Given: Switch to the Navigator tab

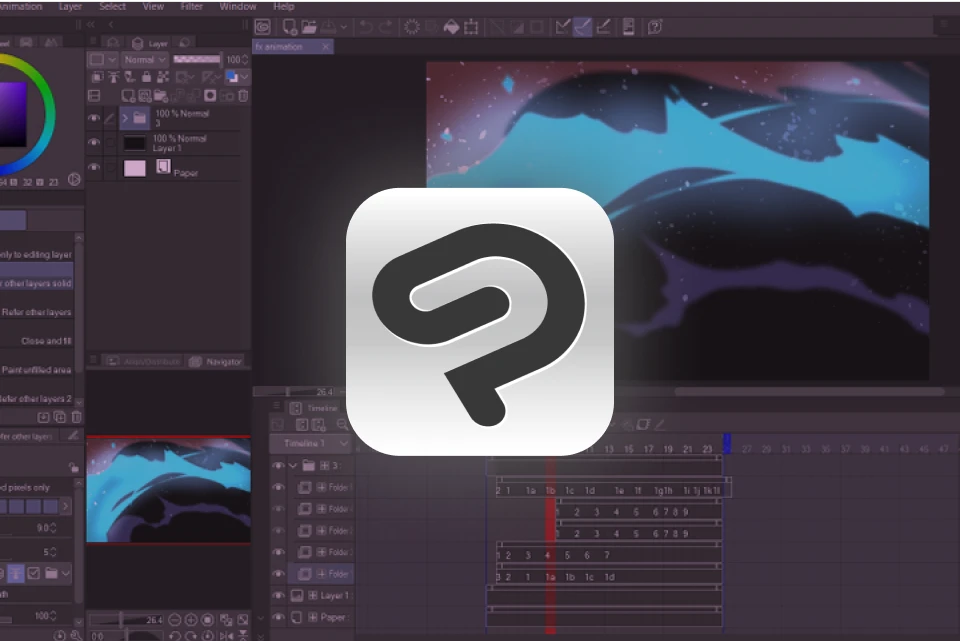Looking at the screenshot, I should click(216, 362).
